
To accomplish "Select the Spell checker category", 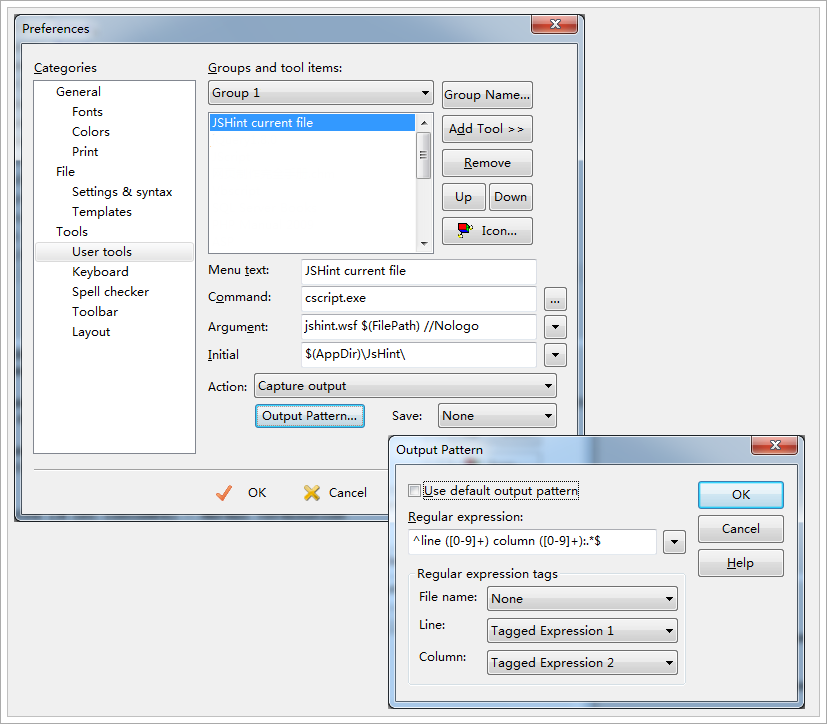I will point(110,292).
